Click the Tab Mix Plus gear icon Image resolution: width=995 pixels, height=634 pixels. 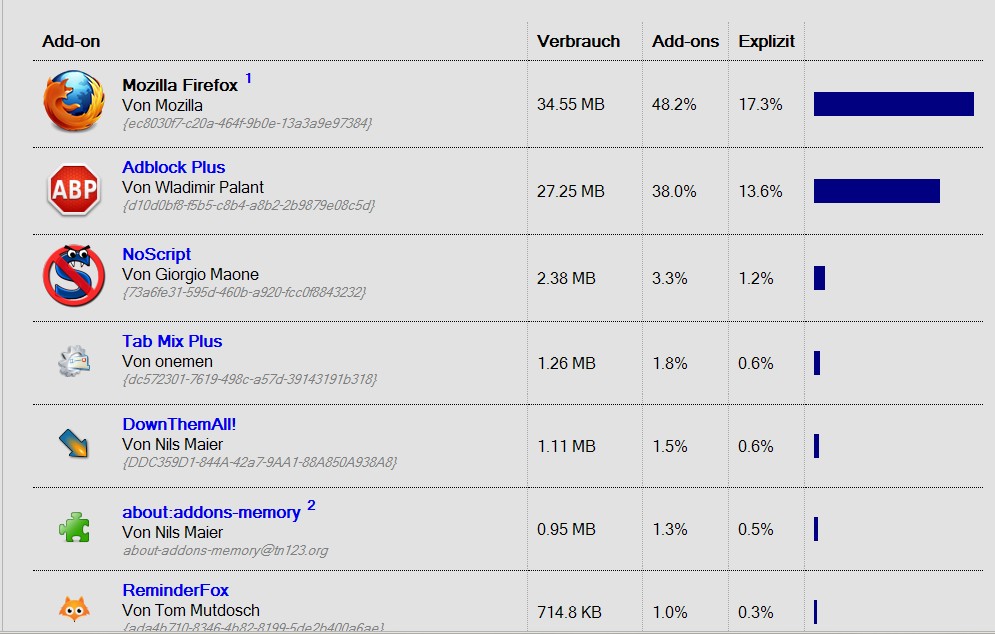coord(74,361)
